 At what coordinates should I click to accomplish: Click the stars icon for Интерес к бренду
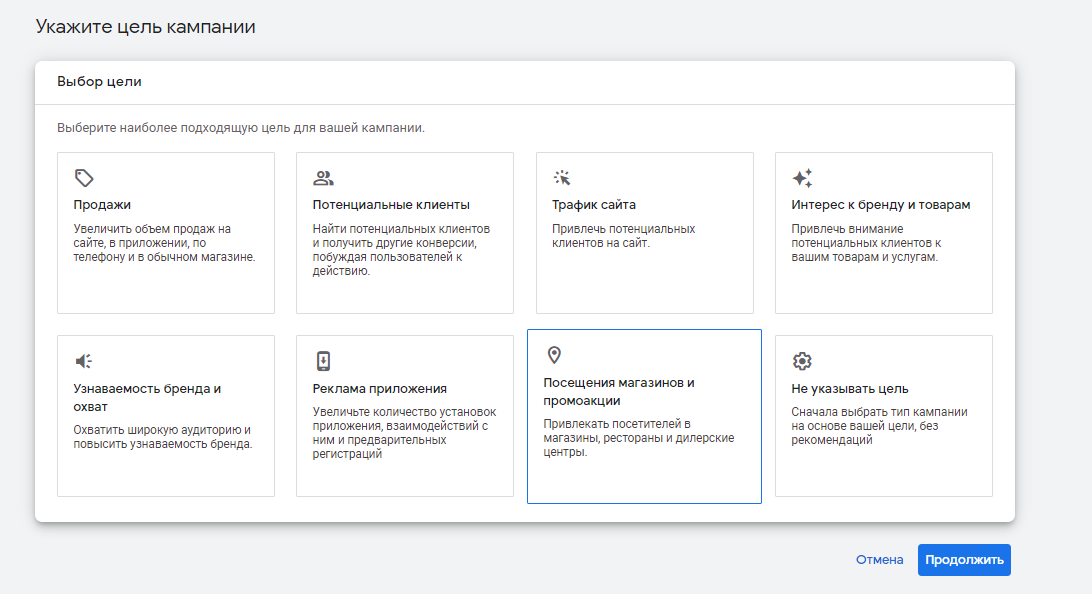[802, 178]
